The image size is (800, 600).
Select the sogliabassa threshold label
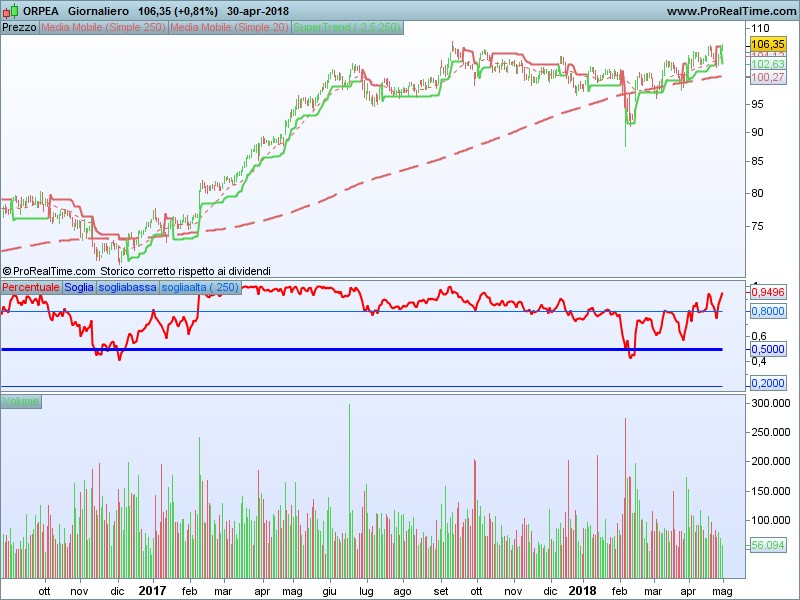point(128,287)
